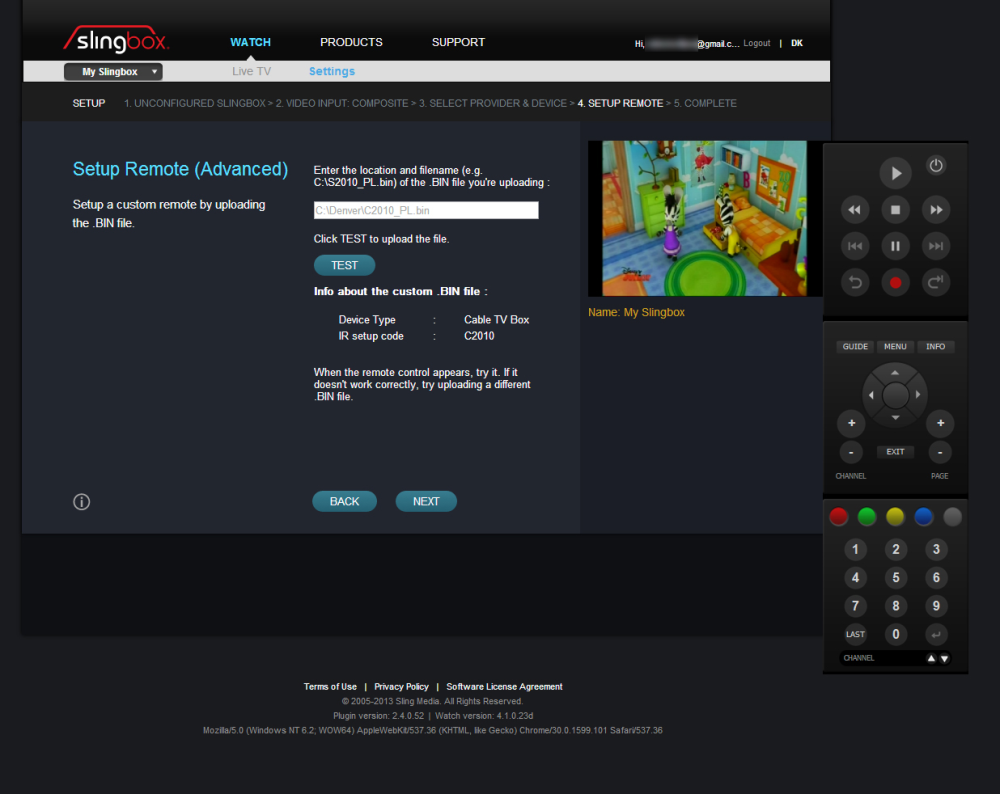Click number 7 on the remote keypad

tap(855, 606)
